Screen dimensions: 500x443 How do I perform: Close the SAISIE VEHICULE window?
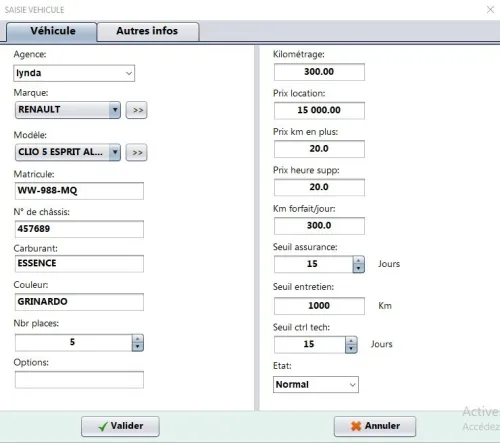490,10
